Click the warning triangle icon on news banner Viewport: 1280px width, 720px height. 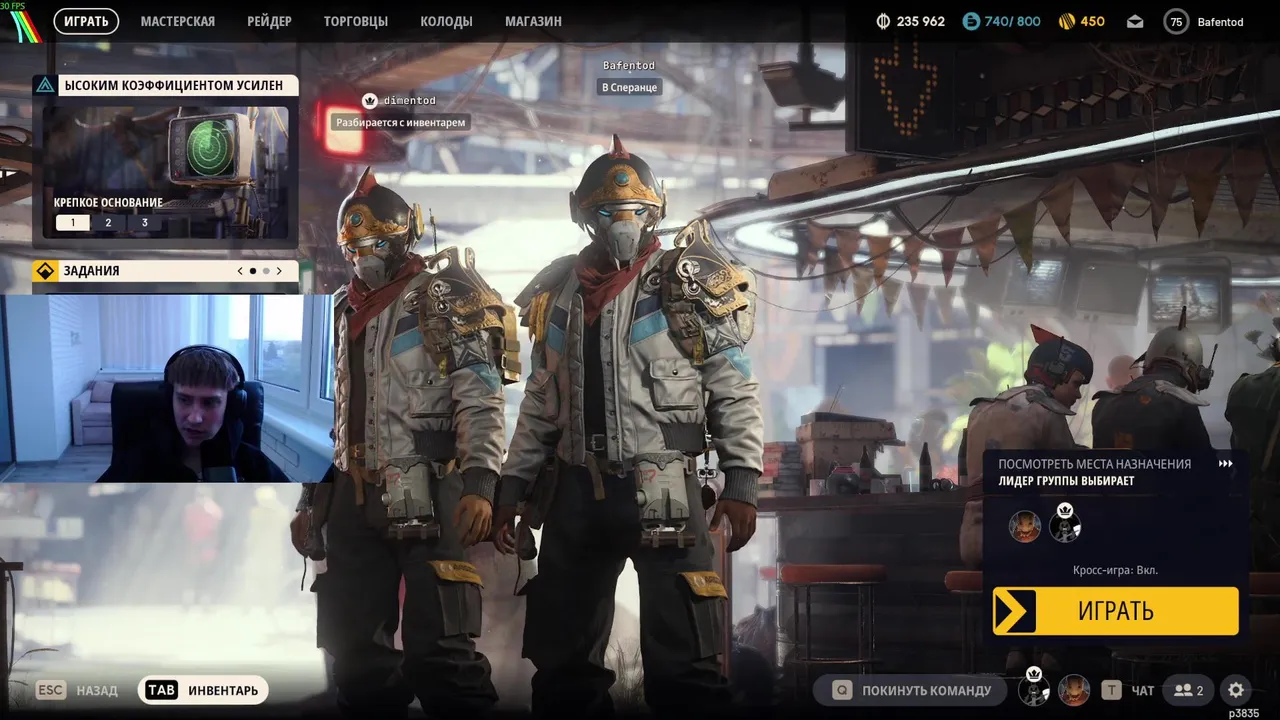(45, 85)
